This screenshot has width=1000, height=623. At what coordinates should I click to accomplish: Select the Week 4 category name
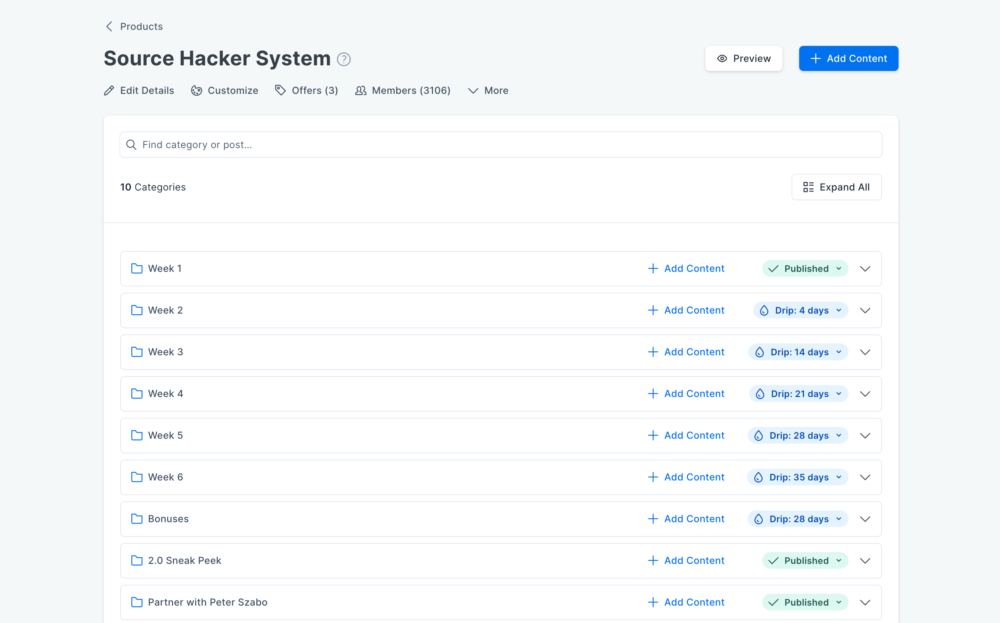pyautogui.click(x=165, y=393)
